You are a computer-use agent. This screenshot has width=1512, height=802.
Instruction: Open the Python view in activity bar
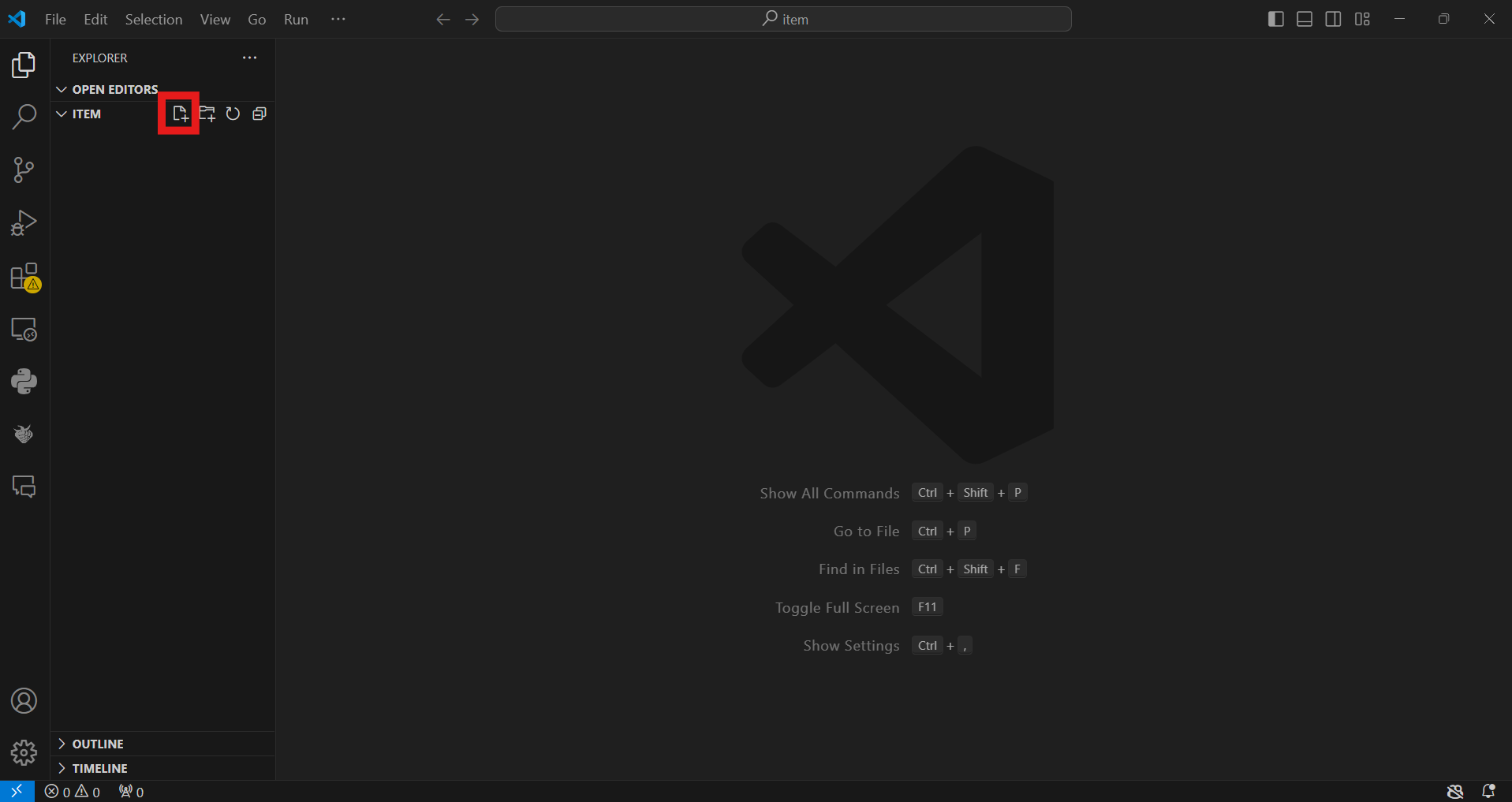click(24, 382)
